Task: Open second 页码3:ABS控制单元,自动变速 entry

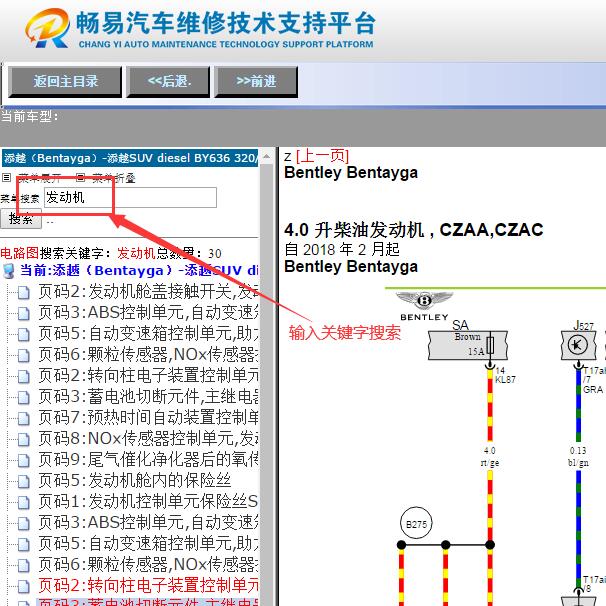Action: [x=148, y=522]
